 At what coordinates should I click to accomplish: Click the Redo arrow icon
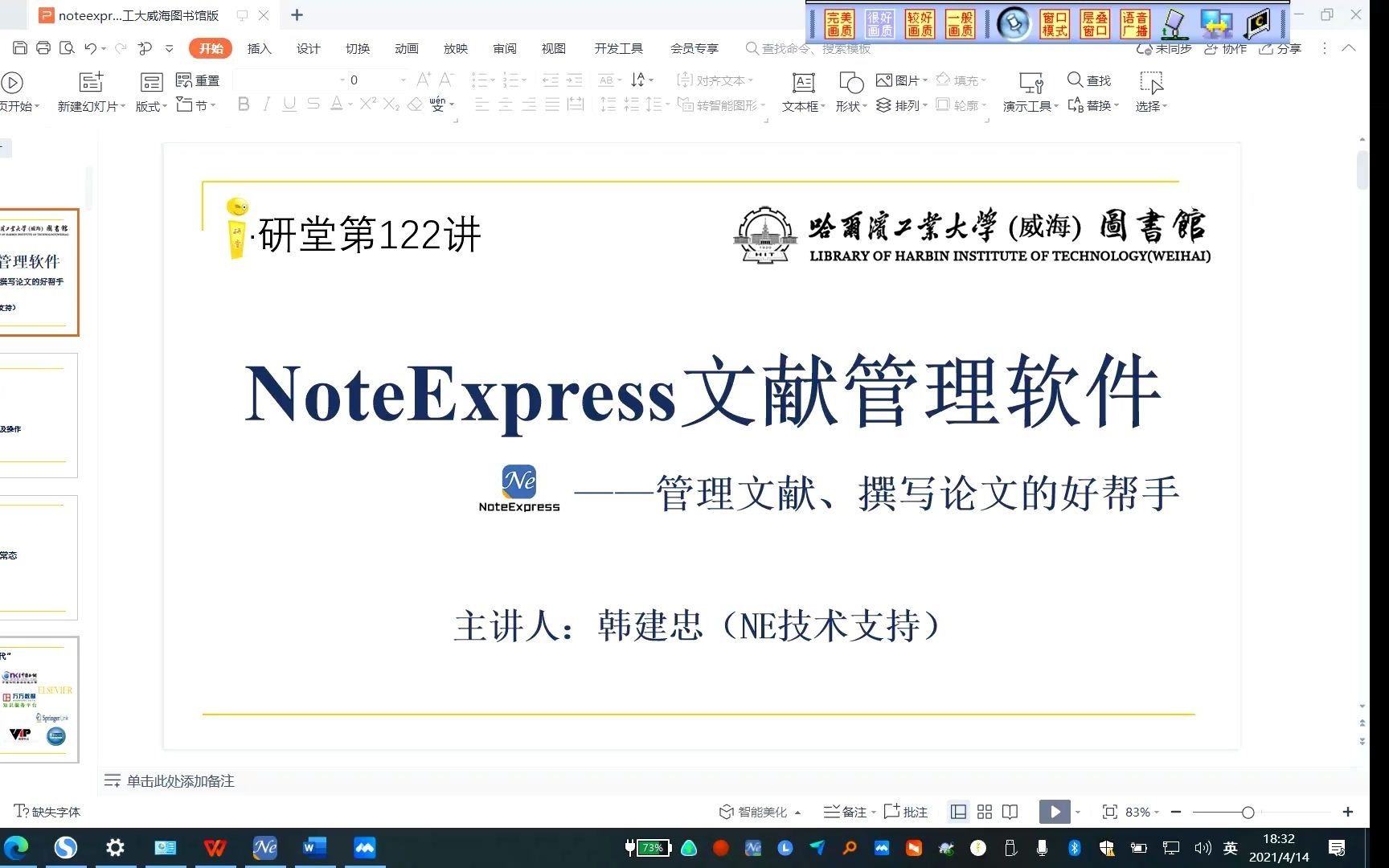(121, 48)
